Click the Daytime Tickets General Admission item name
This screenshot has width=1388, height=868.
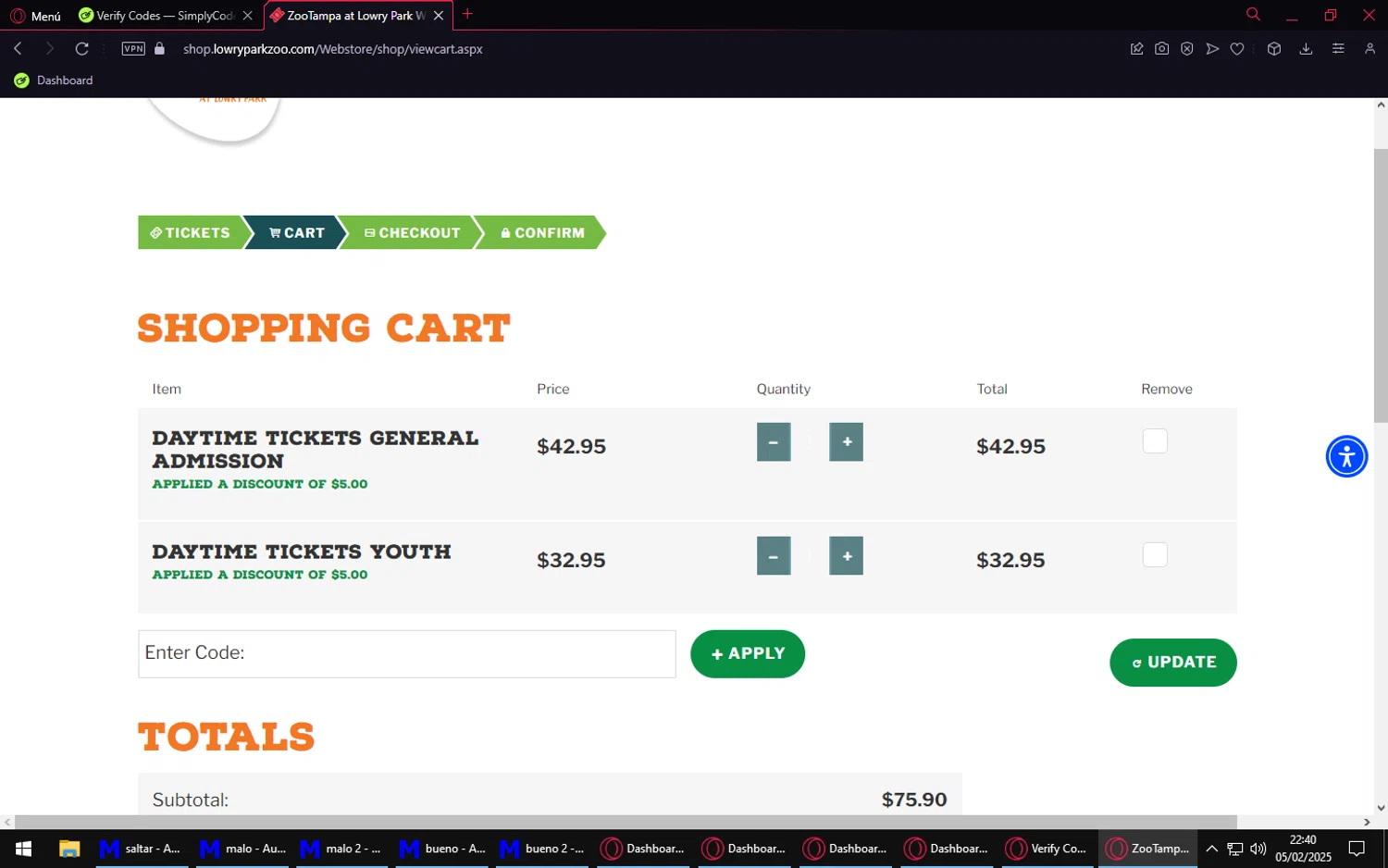[316, 450]
